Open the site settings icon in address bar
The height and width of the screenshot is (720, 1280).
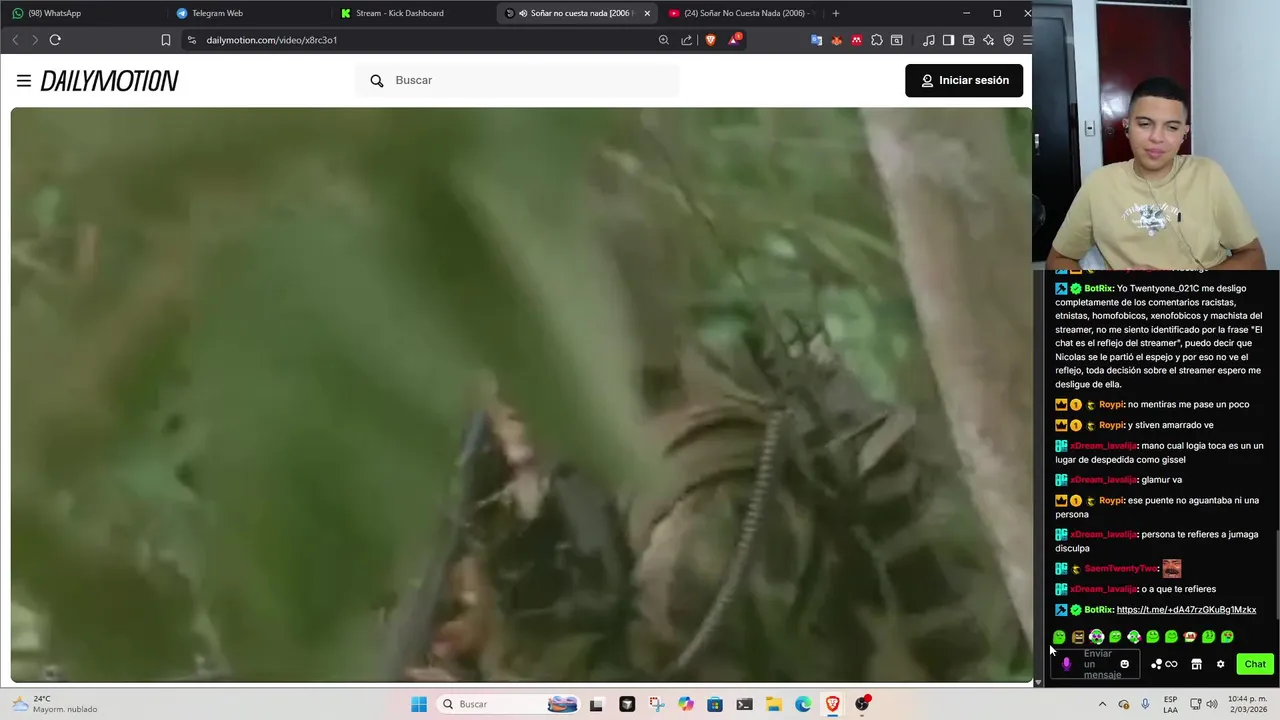click(192, 40)
